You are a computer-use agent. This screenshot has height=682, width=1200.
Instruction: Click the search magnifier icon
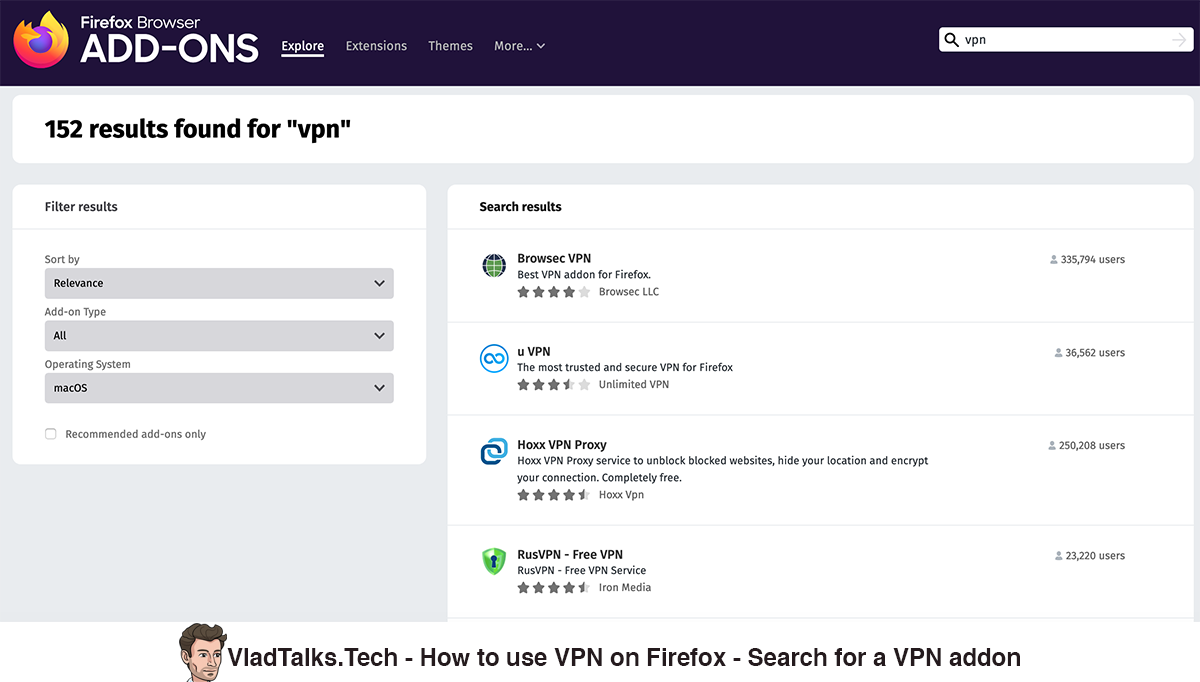[x=952, y=40]
